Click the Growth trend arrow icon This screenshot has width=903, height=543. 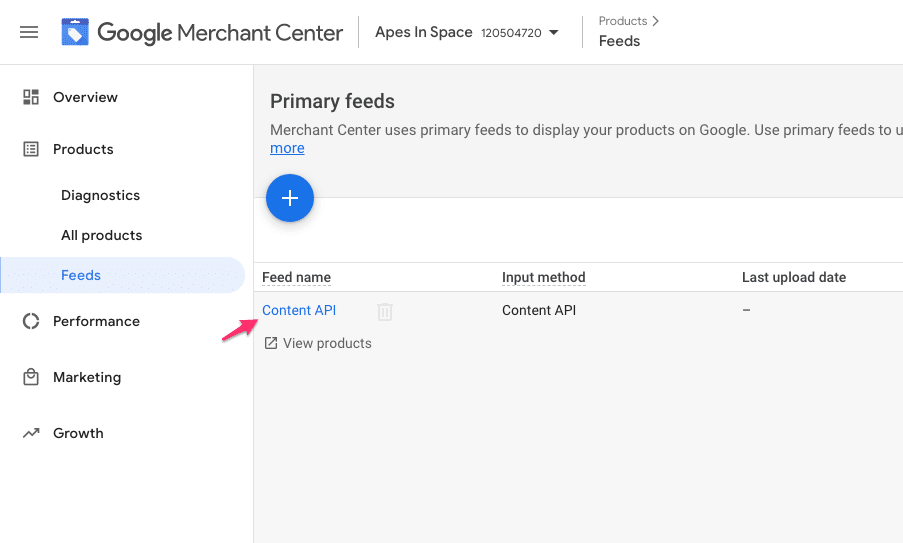[x=31, y=433]
